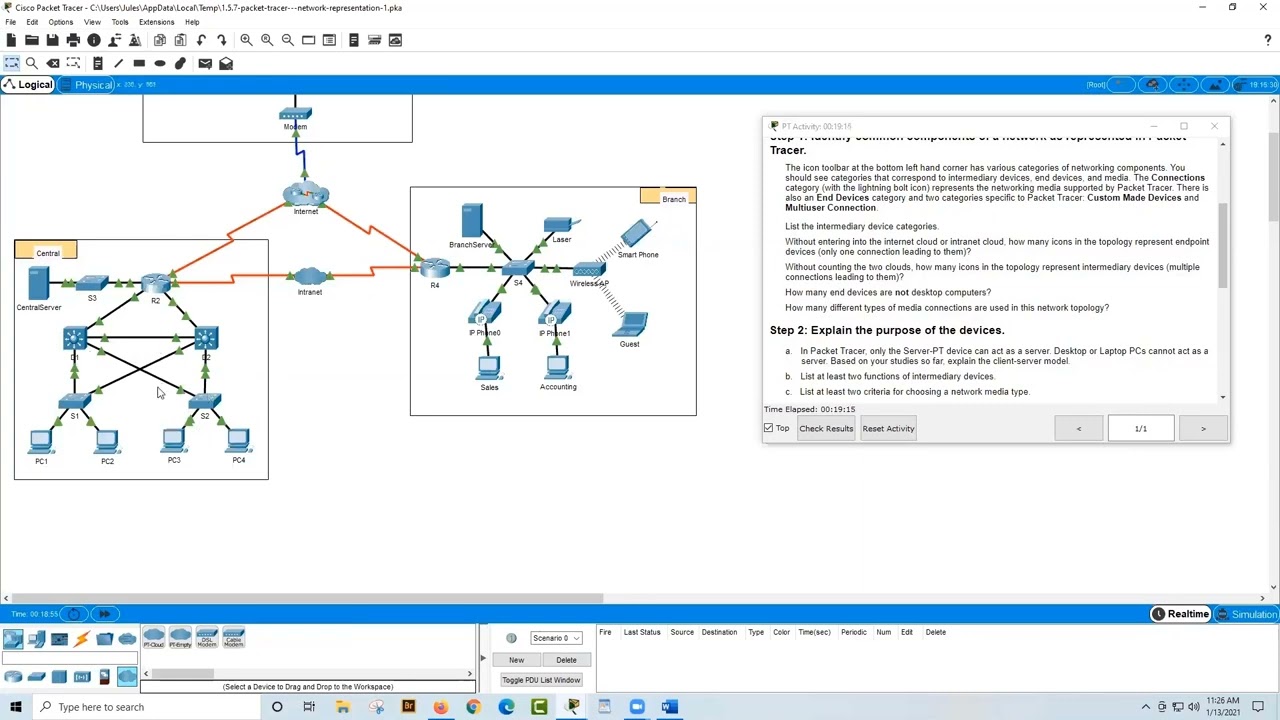Expand the PDU list panel arrow
Image resolution: width=1280 pixels, height=720 pixels.
point(483,658)
